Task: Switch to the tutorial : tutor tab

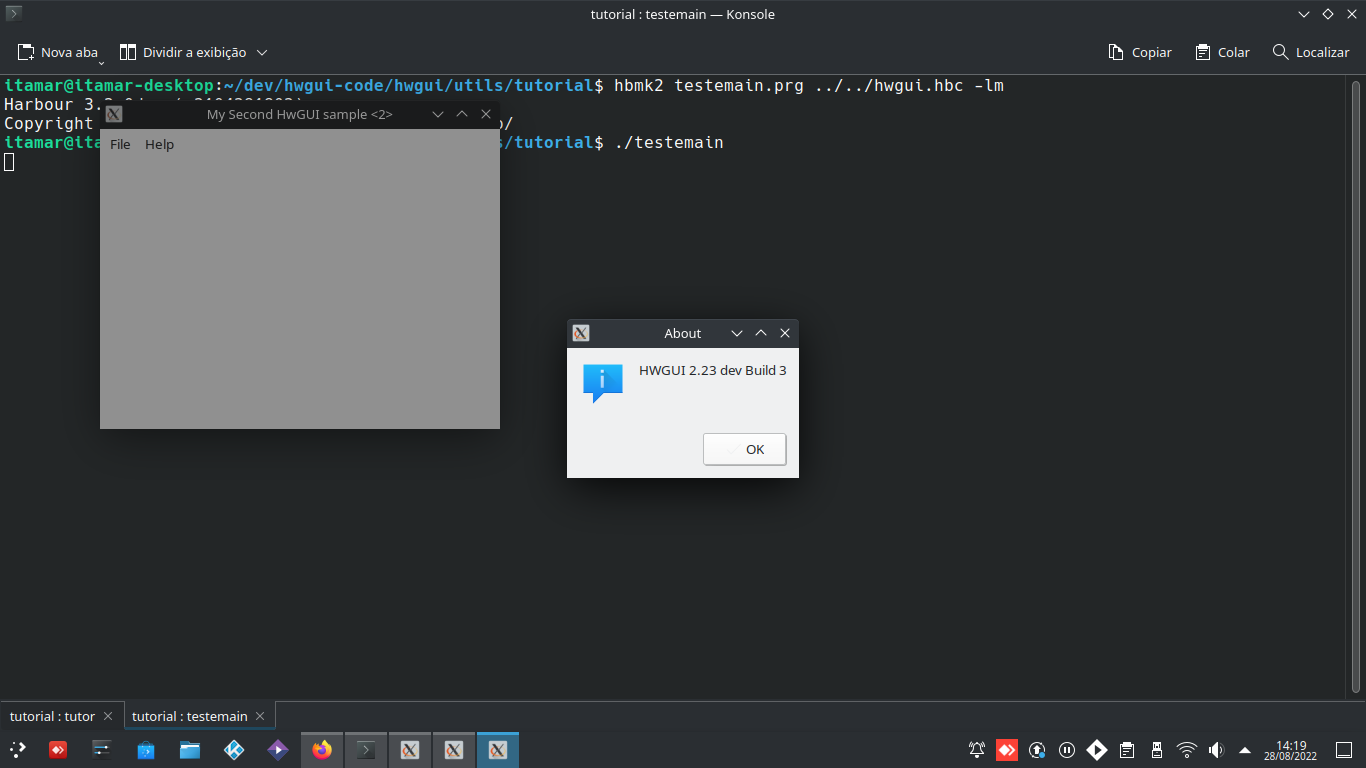Action: 52,716
